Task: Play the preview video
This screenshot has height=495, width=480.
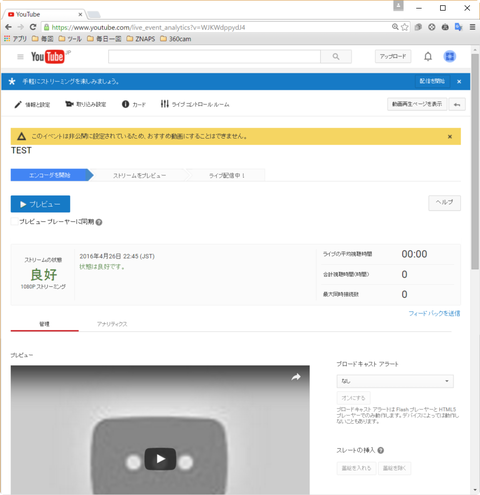Action: (x=160, y=459)
